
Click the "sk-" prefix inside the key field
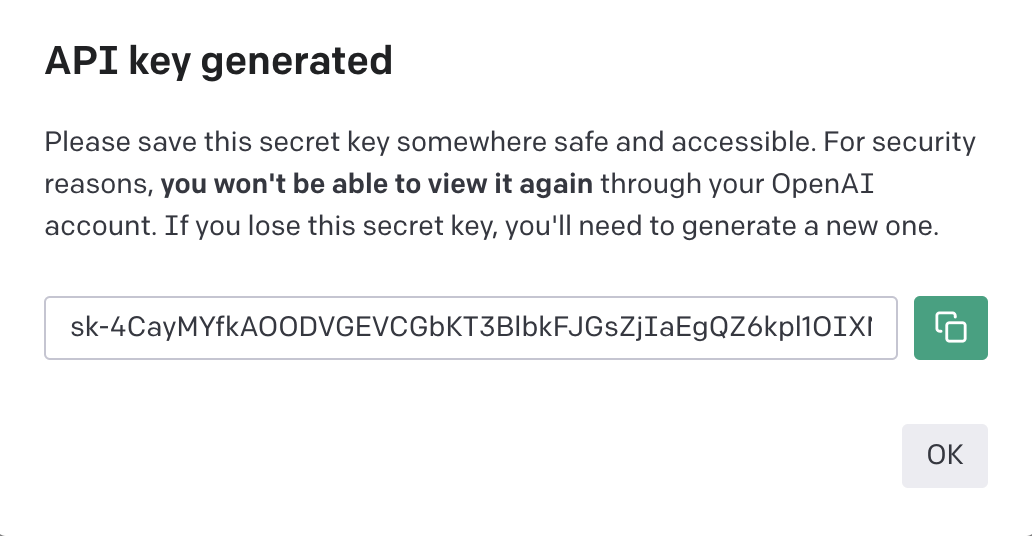[85, 327]
